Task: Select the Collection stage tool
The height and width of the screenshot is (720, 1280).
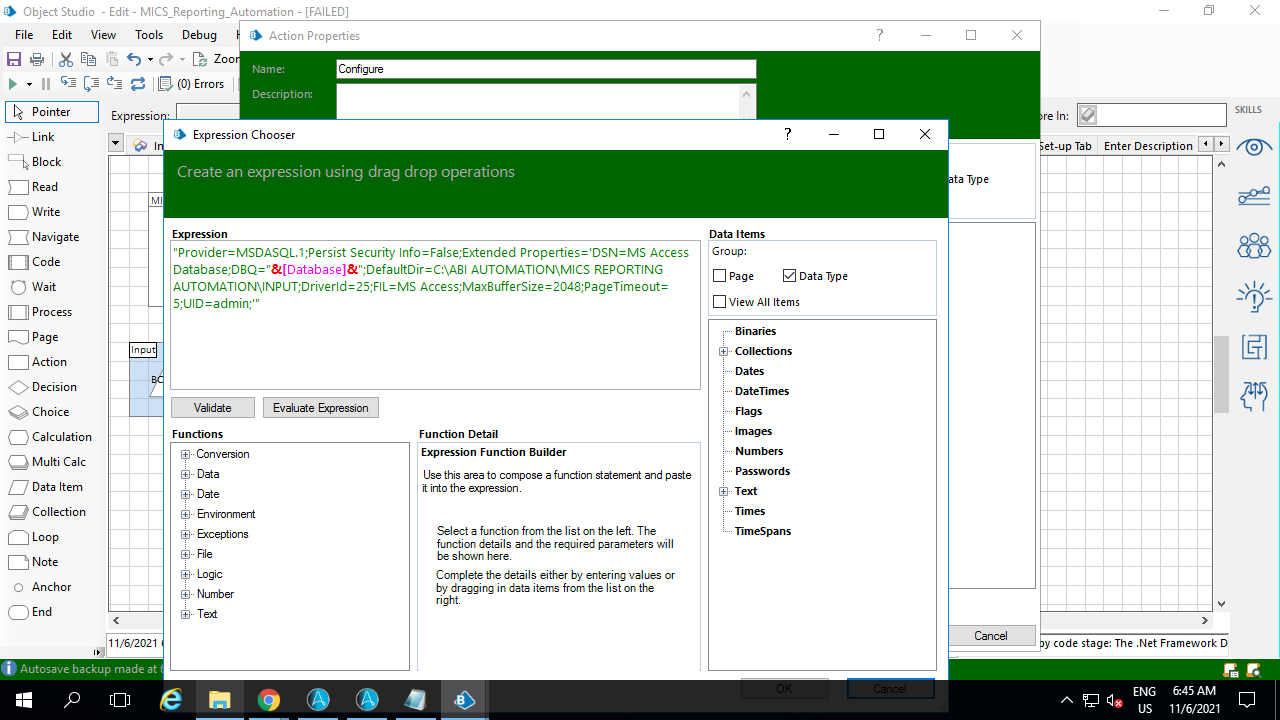Action: (47, 512)
